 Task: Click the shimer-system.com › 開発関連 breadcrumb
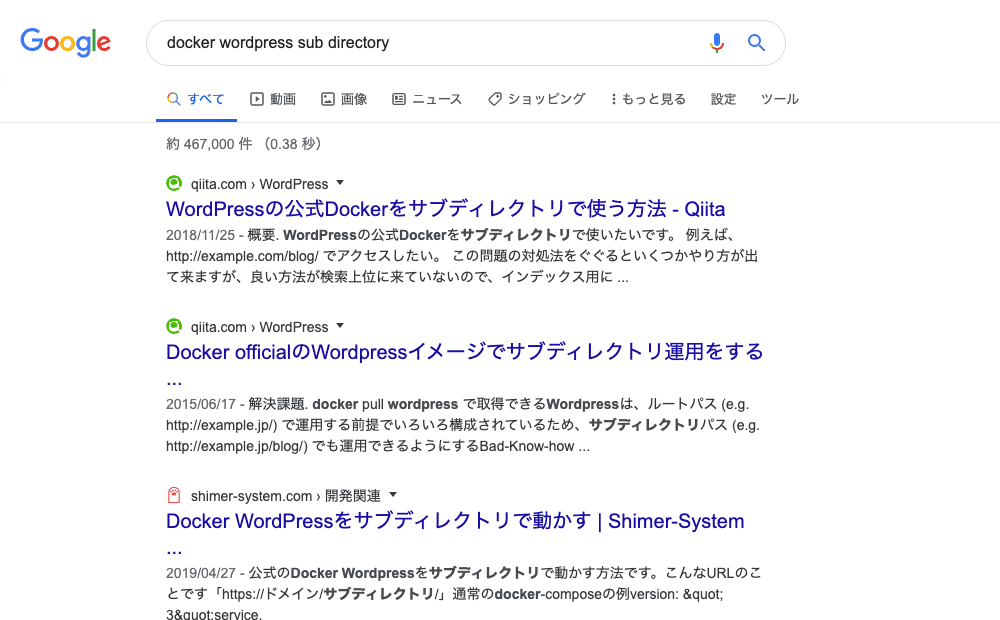tap(286, 496)
